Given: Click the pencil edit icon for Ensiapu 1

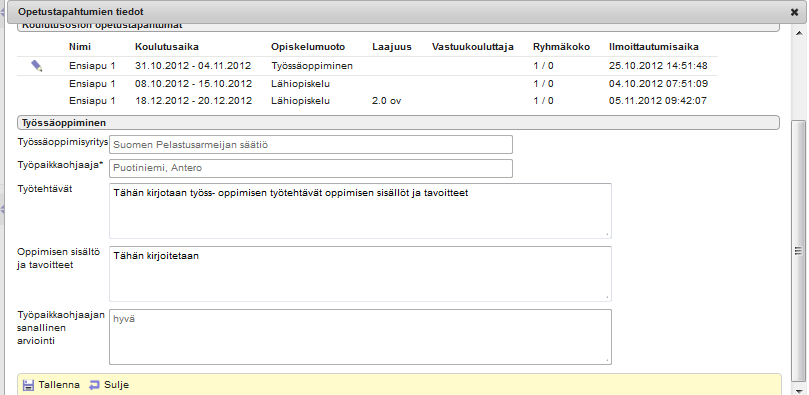Looking at the screenshot, I should coord(37,65).
